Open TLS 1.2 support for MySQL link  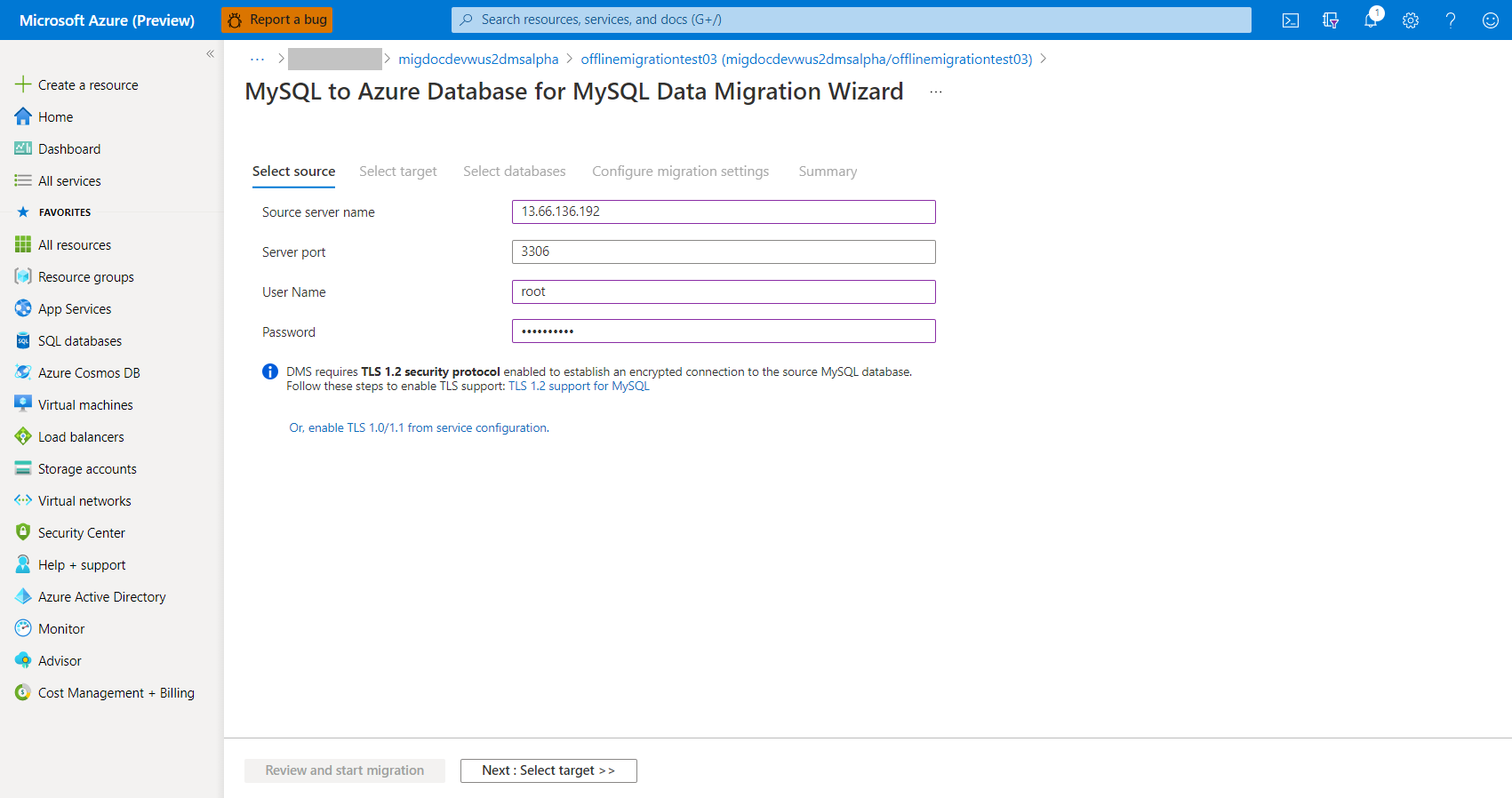click(579, 387)
